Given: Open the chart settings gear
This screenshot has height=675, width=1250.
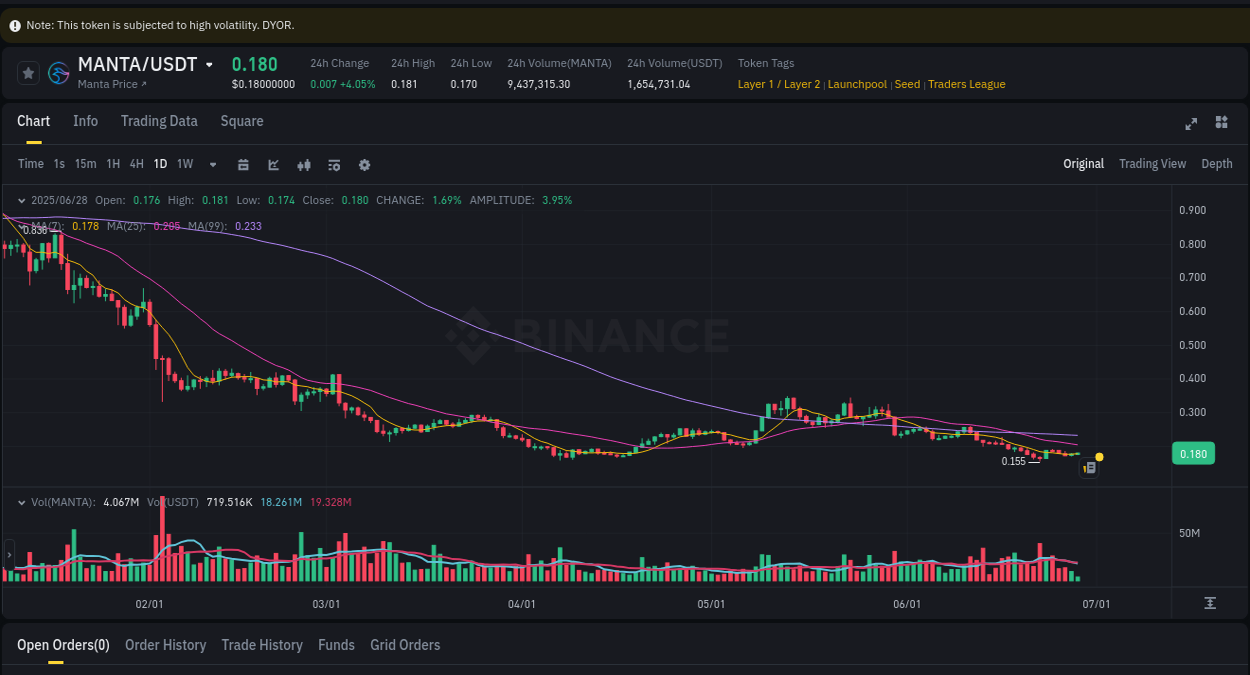Looking at the screenshot, I should 364,164.
